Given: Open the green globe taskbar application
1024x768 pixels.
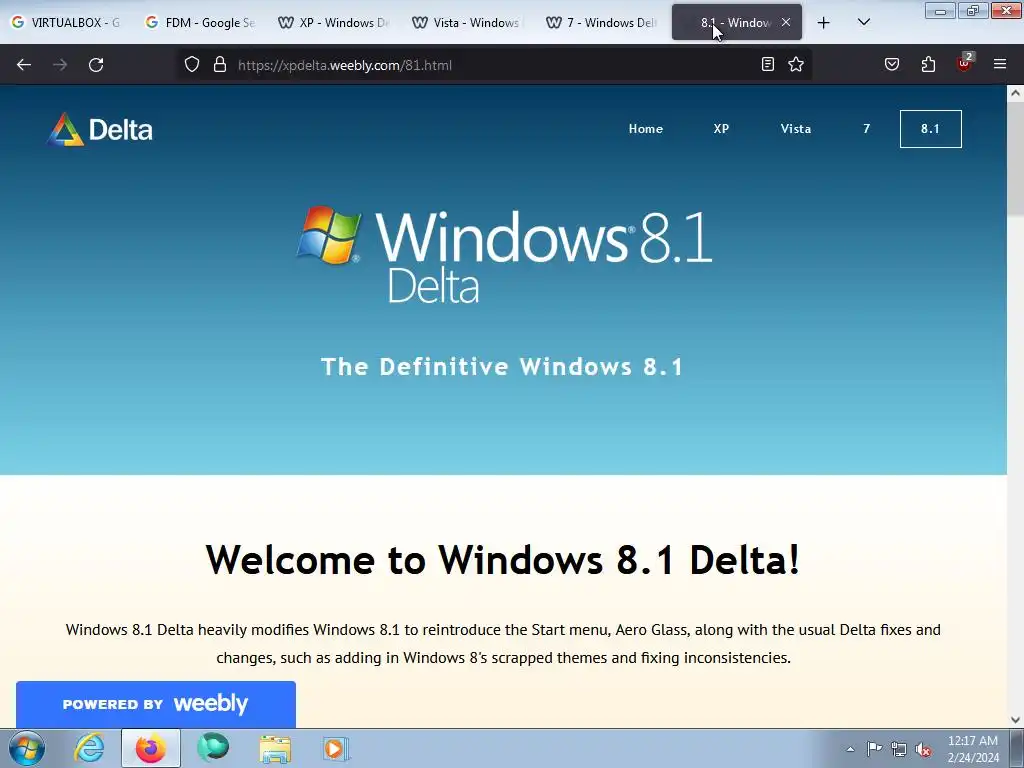Looking at the screenshot, I should [x=213, y=748].
